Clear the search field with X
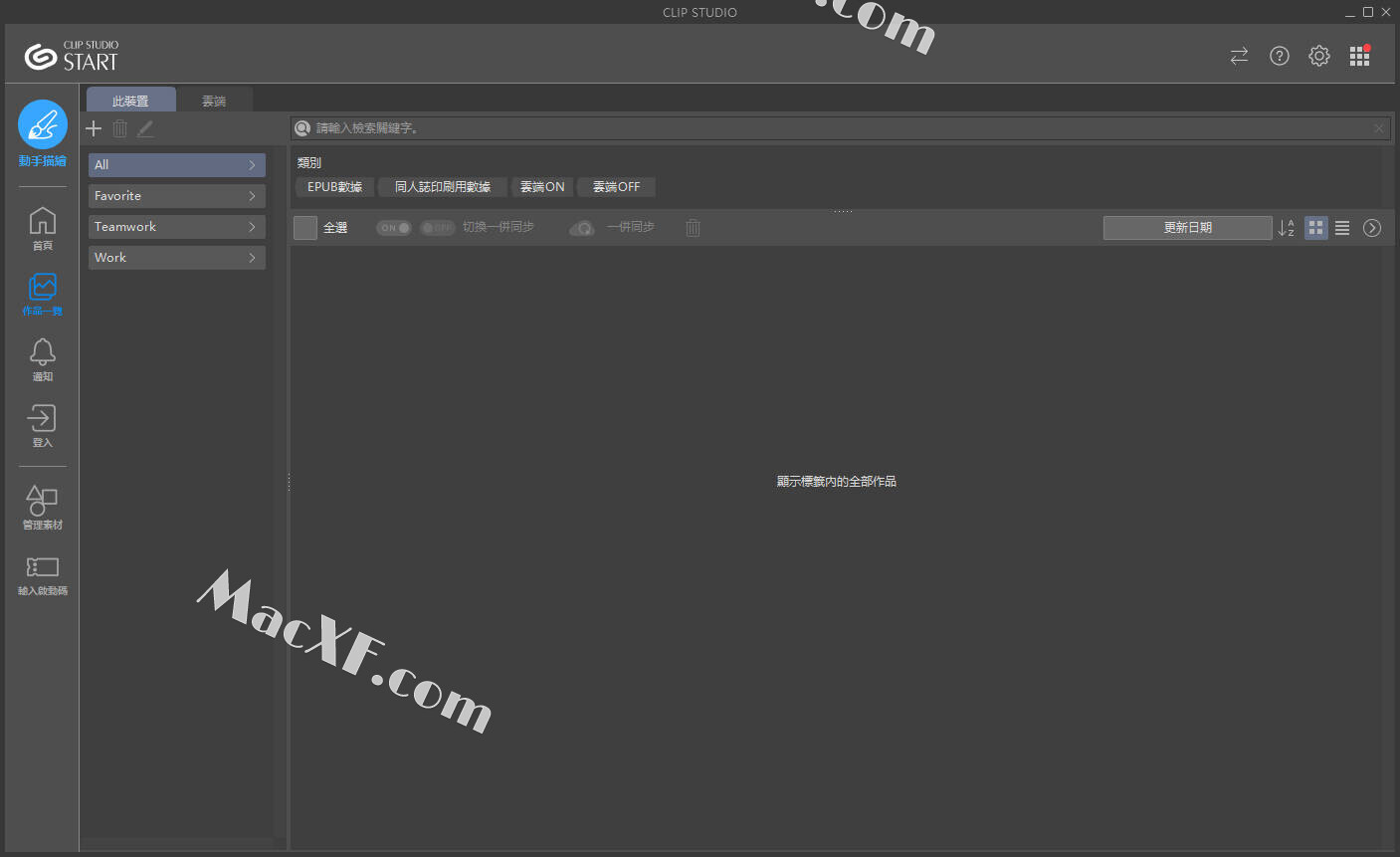The image size is (1400, 857). tap(1379, 128)
